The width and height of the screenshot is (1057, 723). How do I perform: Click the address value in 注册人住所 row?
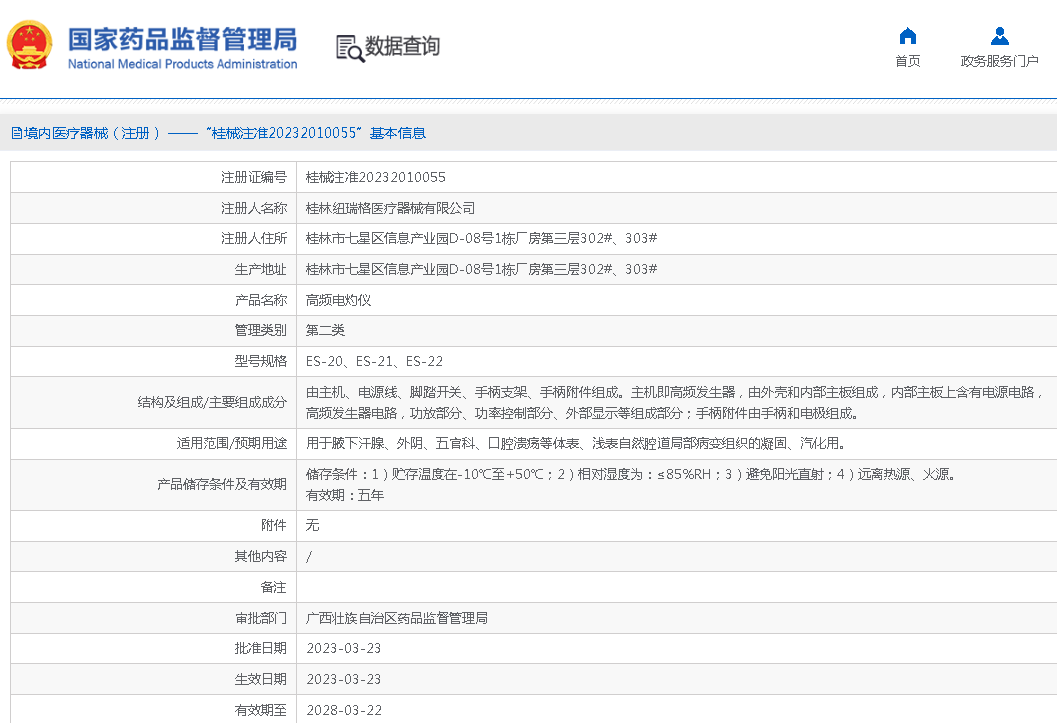(481, 238)
